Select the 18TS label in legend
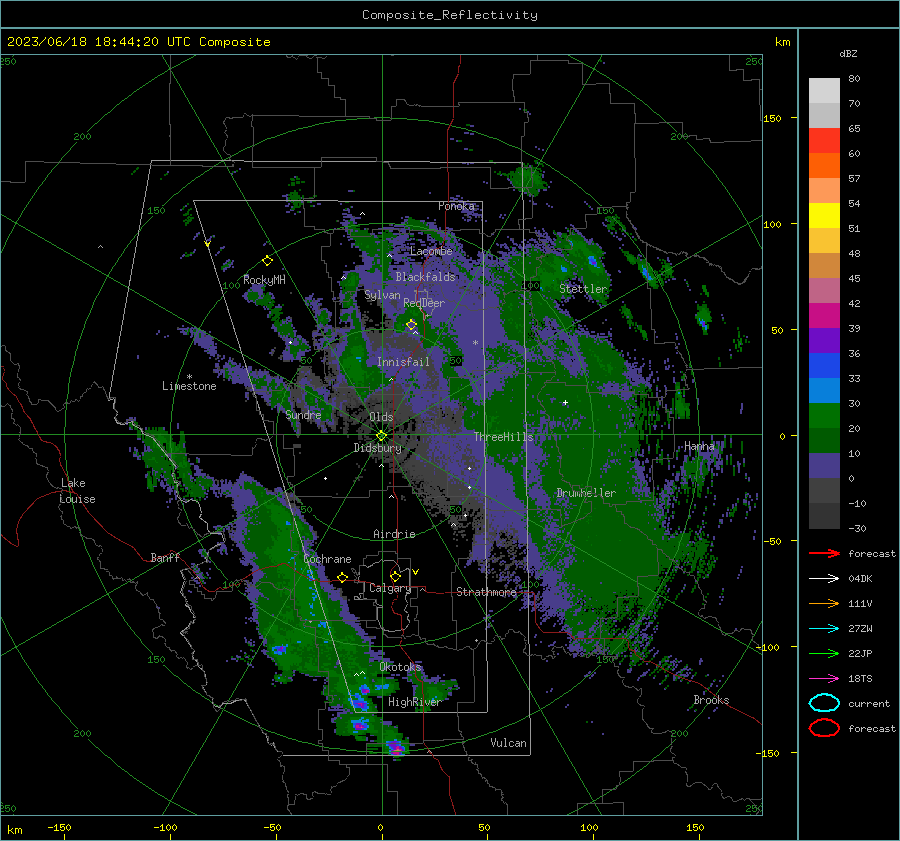Viewport: 900px width, 841px height. point(860,679)
